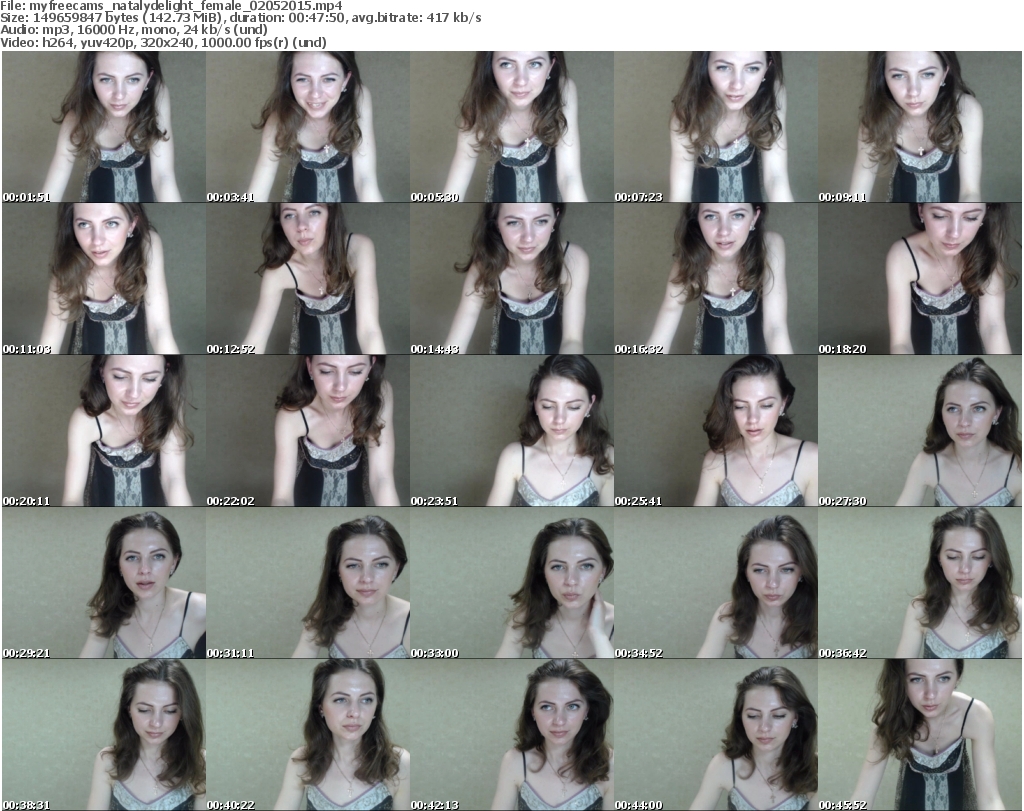Select the thumbnail timestamped 00:20:11
The height and width of the screenshot is (811, 1024).
pyautogui.click(x=104, y=431)
